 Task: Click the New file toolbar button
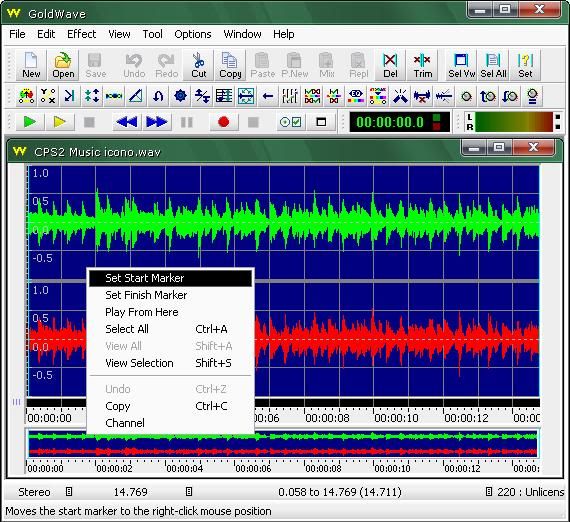pyautogui.click(x=31, y=65)
